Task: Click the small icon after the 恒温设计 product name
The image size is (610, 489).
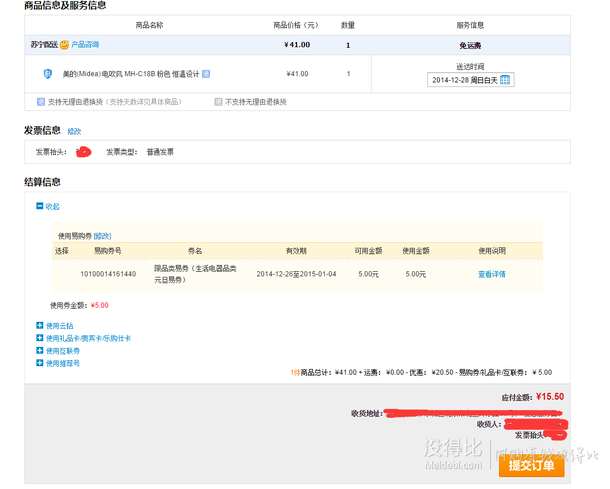Action: (206, 74)
